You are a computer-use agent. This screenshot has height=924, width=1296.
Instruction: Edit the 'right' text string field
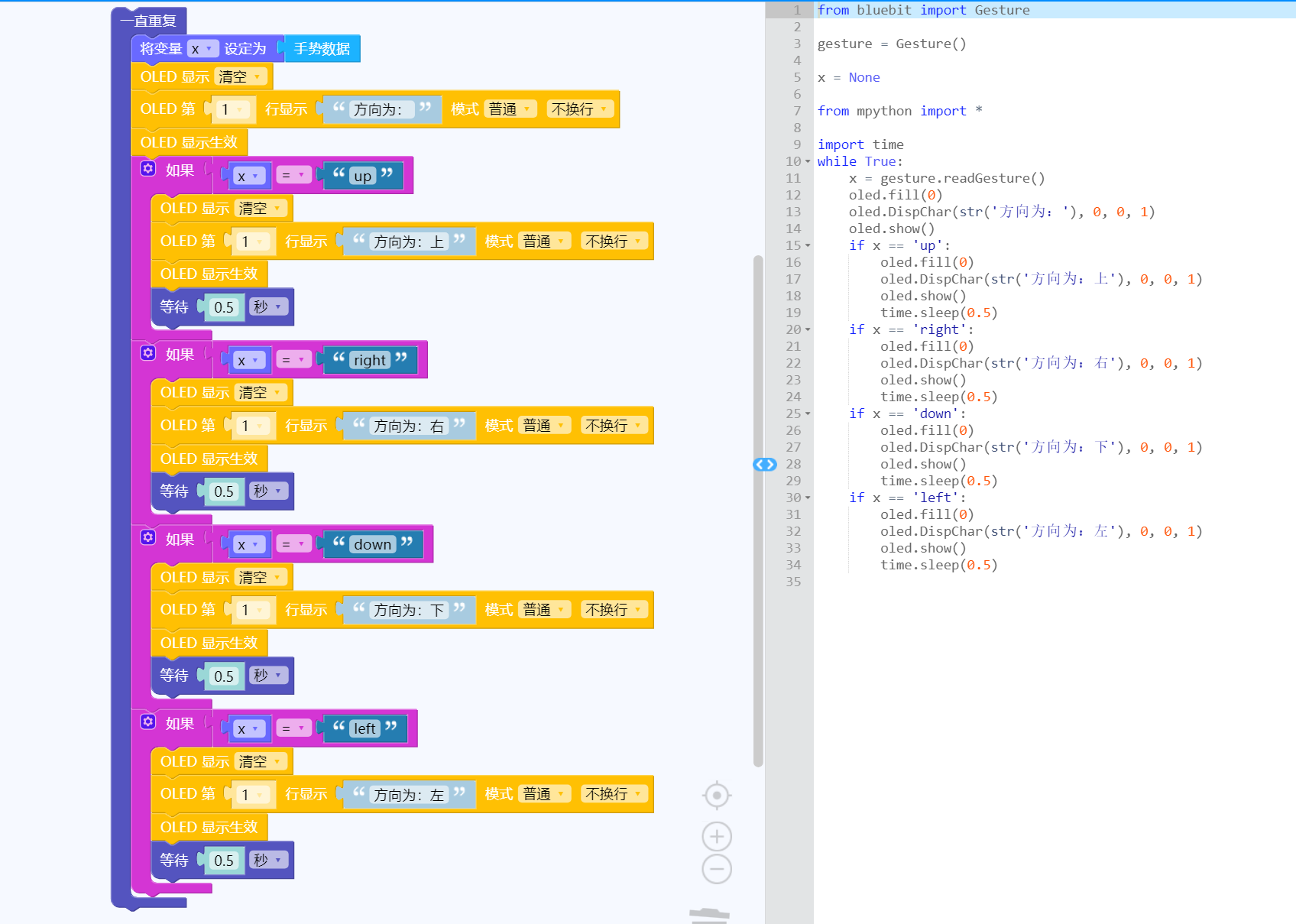point(370,361)
